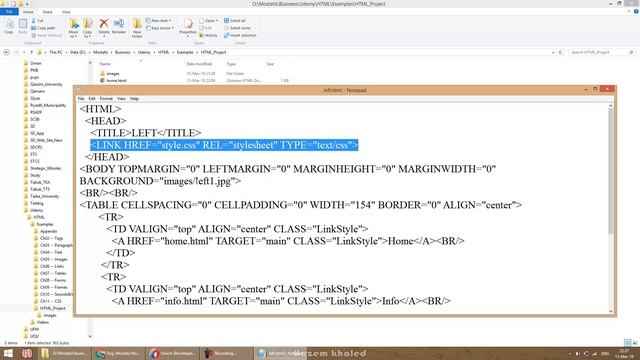Click Business in the address breadcrumb
Viewport: 640px width, 360px height.
(x=122, y=52)
